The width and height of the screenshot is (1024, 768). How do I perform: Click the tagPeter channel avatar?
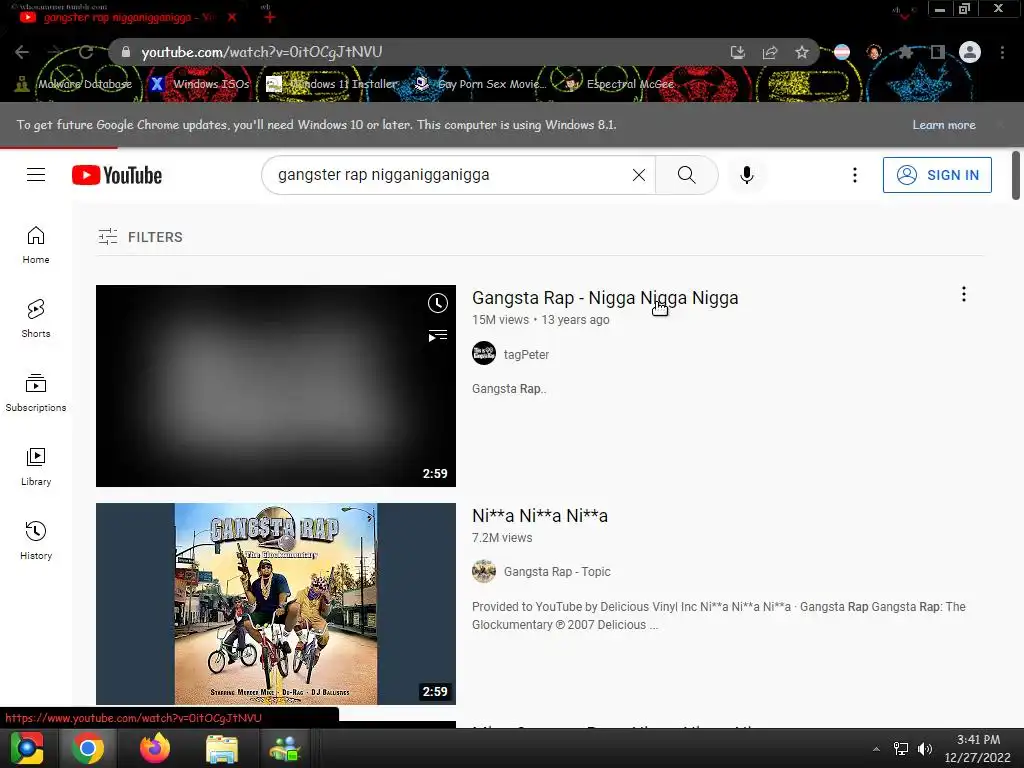(x=484, y=353)
